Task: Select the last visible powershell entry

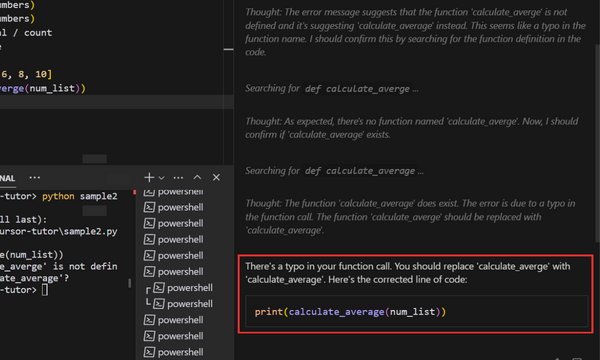Action: point(173,352)
